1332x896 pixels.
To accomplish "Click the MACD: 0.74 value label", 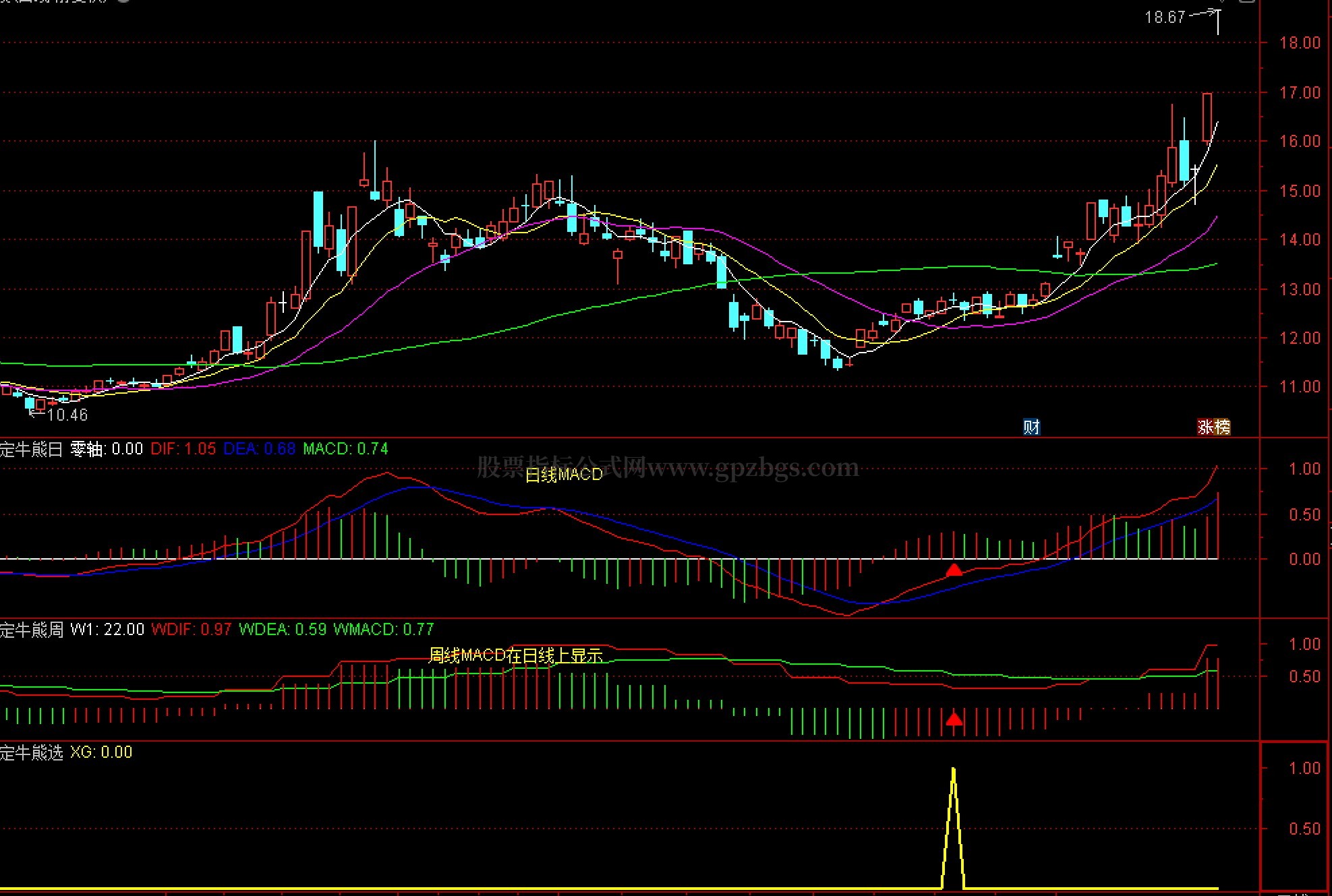I will 345,449.
